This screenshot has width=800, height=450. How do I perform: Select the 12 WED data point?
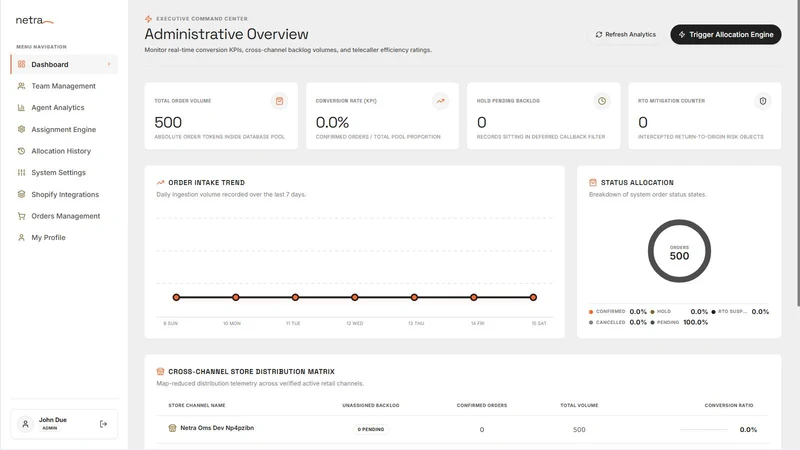point(355,297)
